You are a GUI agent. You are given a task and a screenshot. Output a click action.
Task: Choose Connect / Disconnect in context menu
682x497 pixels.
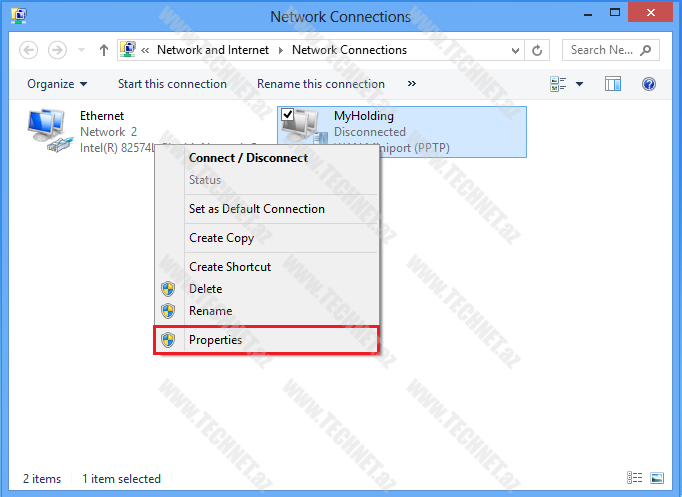(x=248, y=158)
